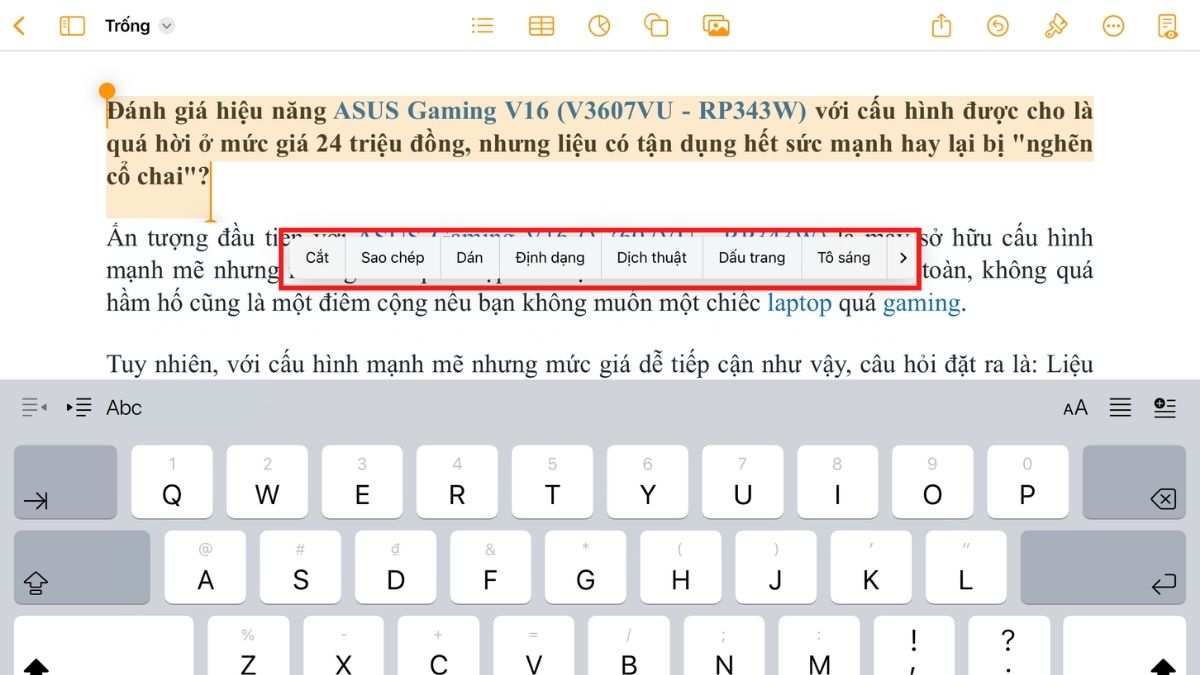Choose Dịch thuật in the context menu
This screenshot has width=1200, height=675.
[x=652, y=257]
